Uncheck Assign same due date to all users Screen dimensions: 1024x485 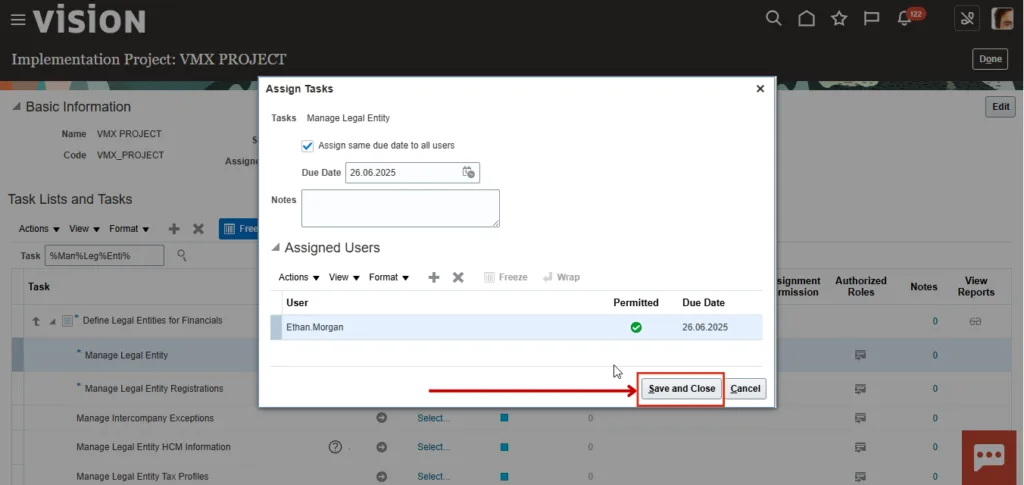[308, 146]
